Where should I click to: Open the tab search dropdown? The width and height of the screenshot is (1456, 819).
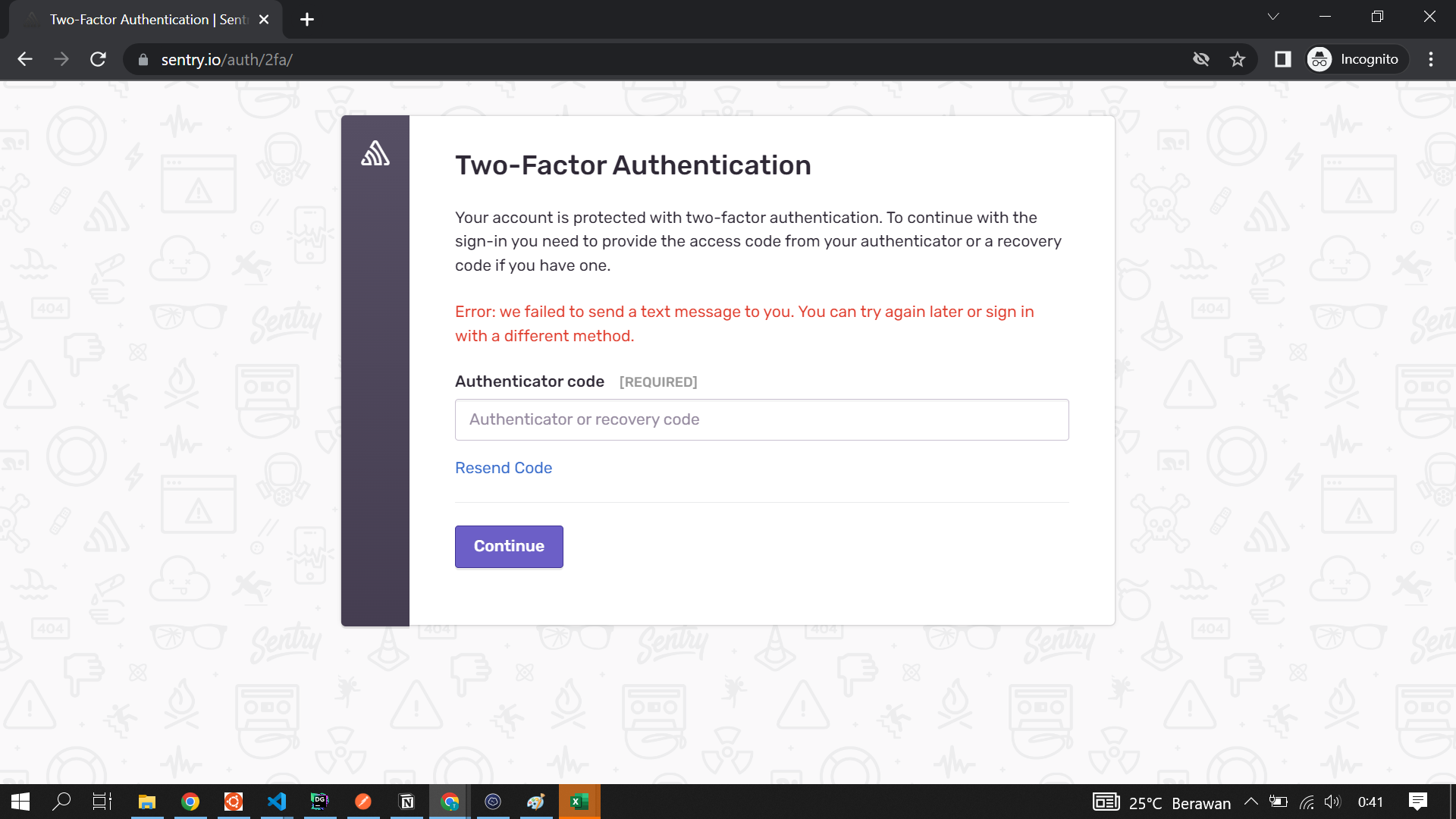(x=1273, y=16)
